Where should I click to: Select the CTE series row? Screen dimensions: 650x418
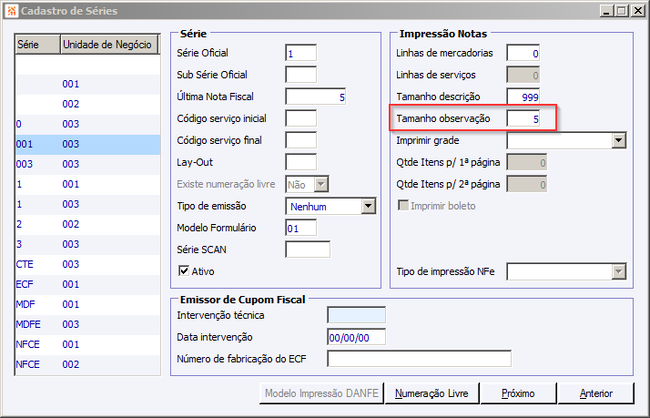coord(87,265)
